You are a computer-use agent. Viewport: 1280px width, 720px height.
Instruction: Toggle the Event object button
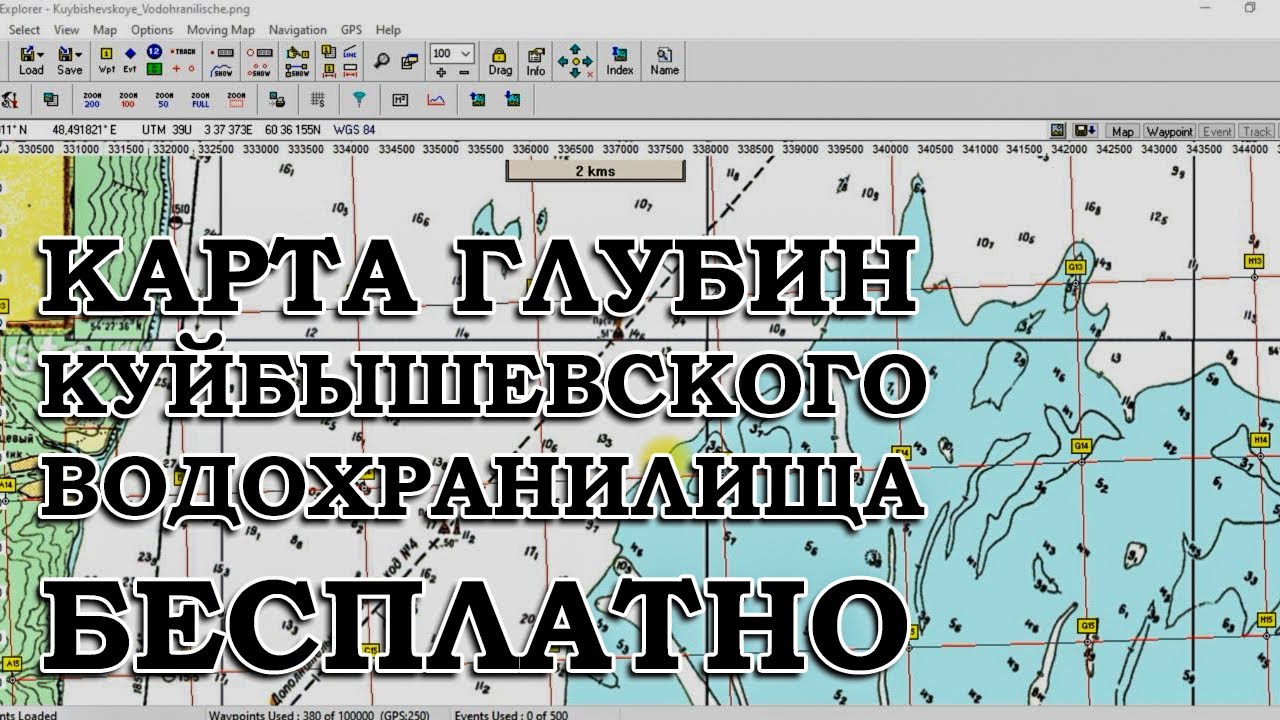1217,131
